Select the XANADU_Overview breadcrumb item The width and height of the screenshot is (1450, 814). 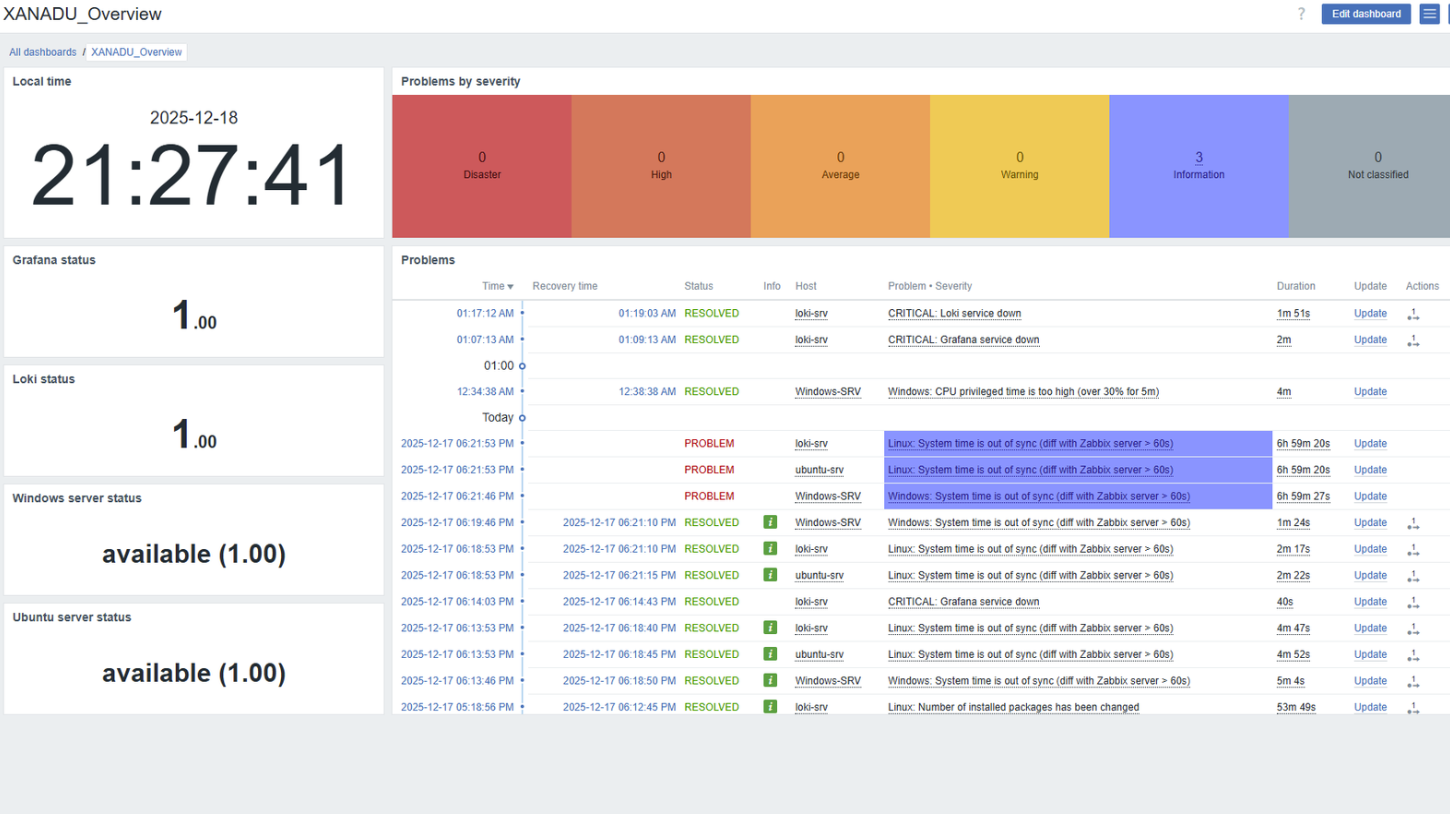[x=136, y=52]
